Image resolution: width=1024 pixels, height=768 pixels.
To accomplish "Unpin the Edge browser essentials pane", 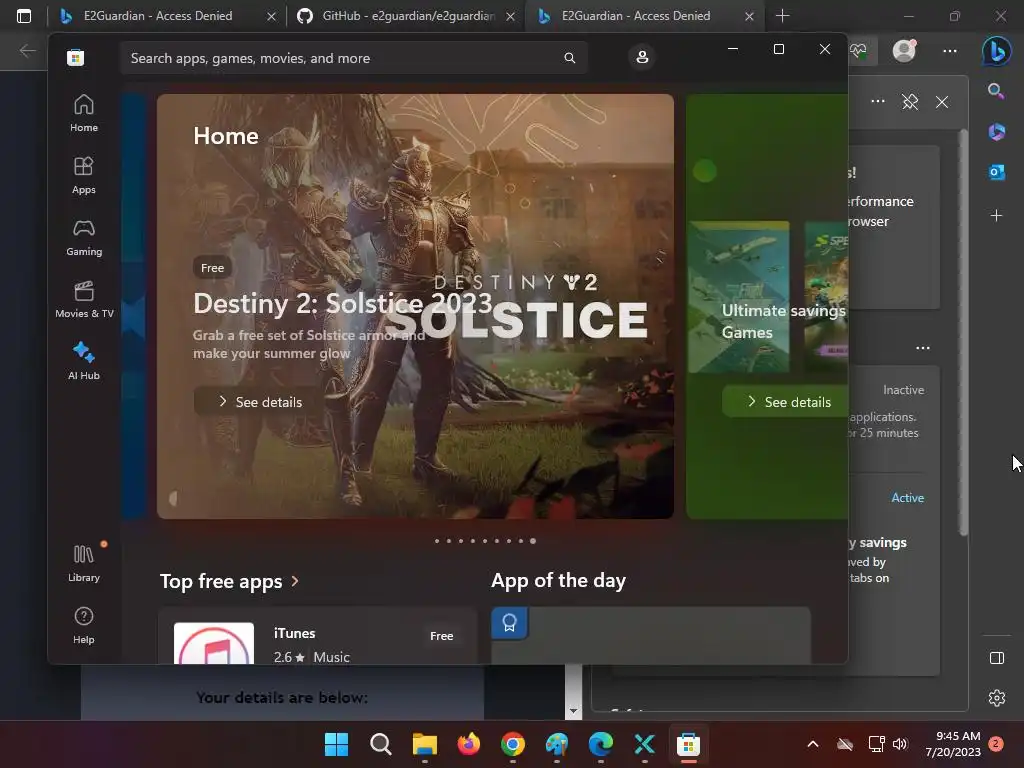I will pos(910,102).
